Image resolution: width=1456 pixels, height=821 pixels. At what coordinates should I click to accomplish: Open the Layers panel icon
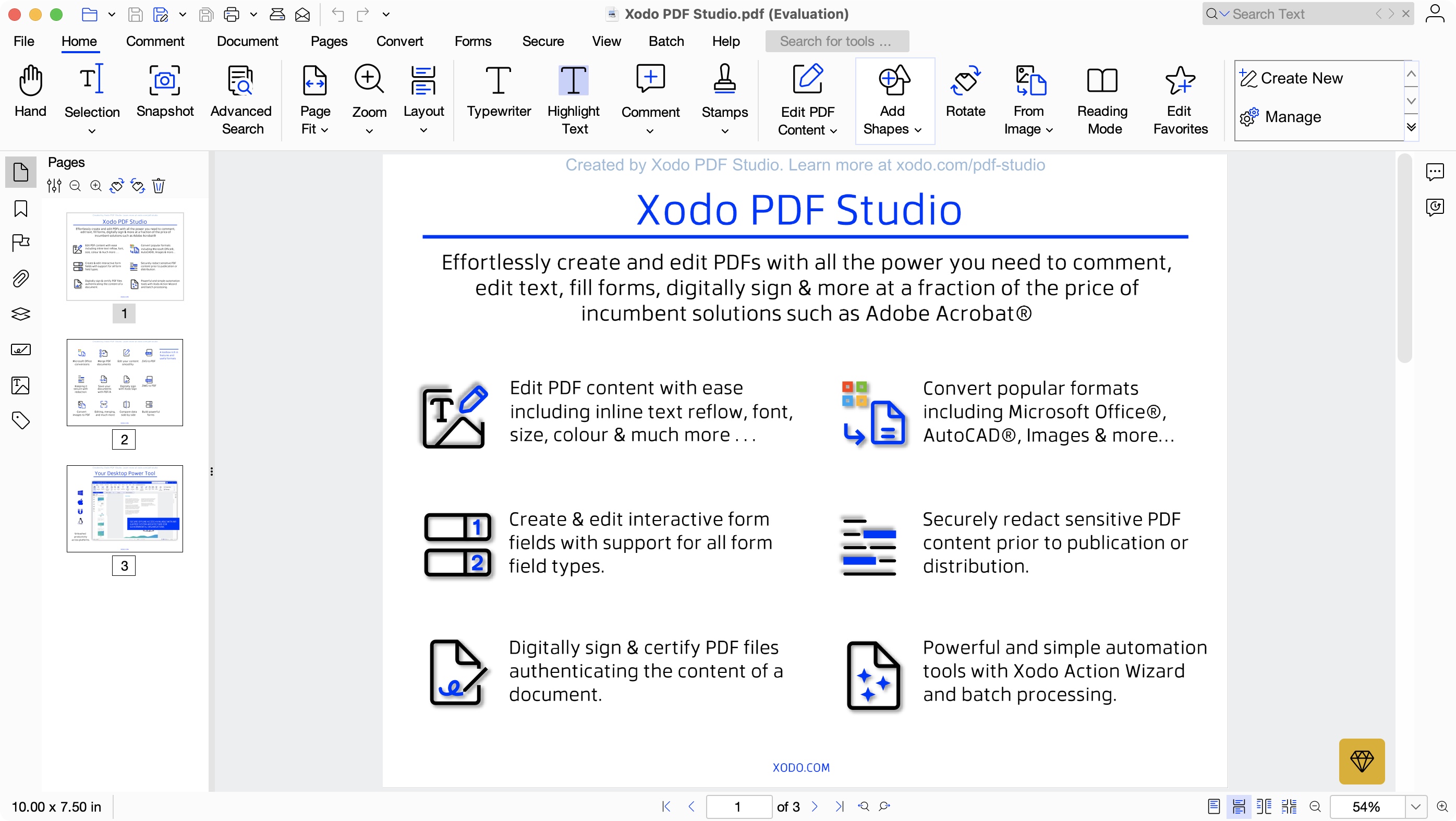21,314
